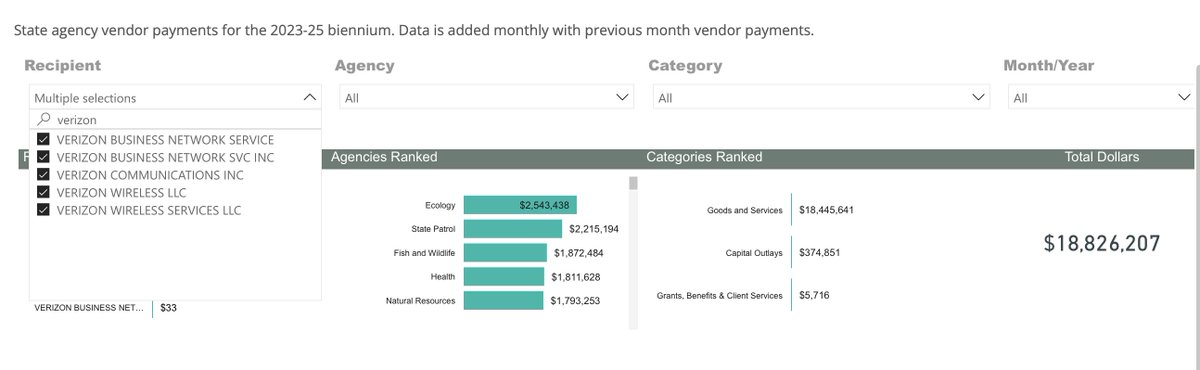The height and width of the screenshot is (370, 1200).
Task: Uncheck VERIZON WIRELESS SERVICES LLC checkbox
Action: [43, 210]
